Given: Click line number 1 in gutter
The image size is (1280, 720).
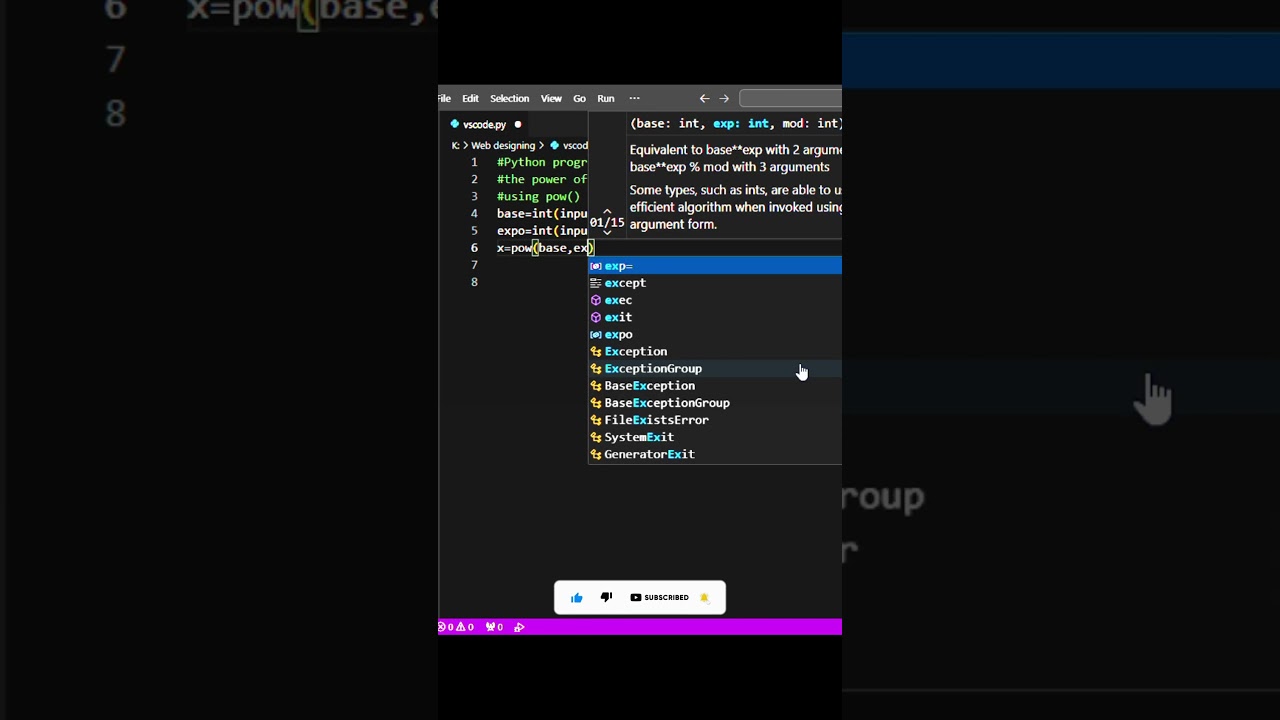Looking at the screenshot, I should click(474, 162).
